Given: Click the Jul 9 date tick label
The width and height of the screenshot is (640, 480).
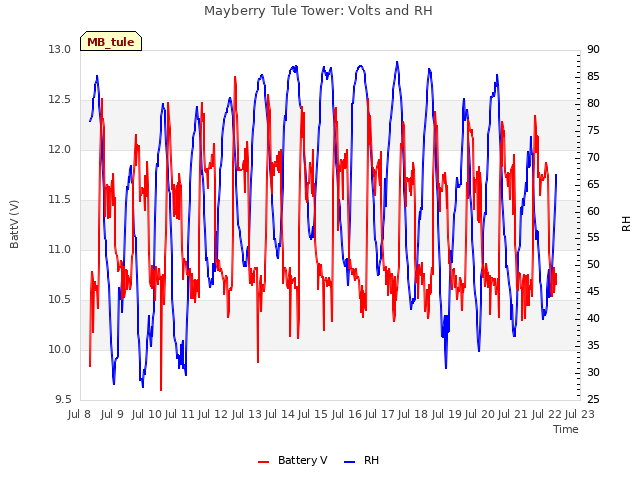Looking at the screenshot, I should tap(112, 414).
